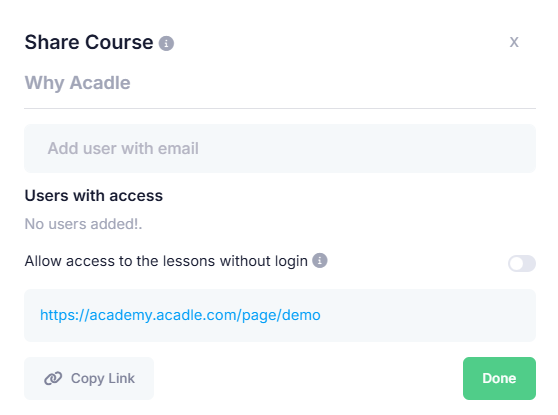This screenshot has height=415, width=558.
Task: Click the white knob of the login switch
Action: tap(516, 264)
